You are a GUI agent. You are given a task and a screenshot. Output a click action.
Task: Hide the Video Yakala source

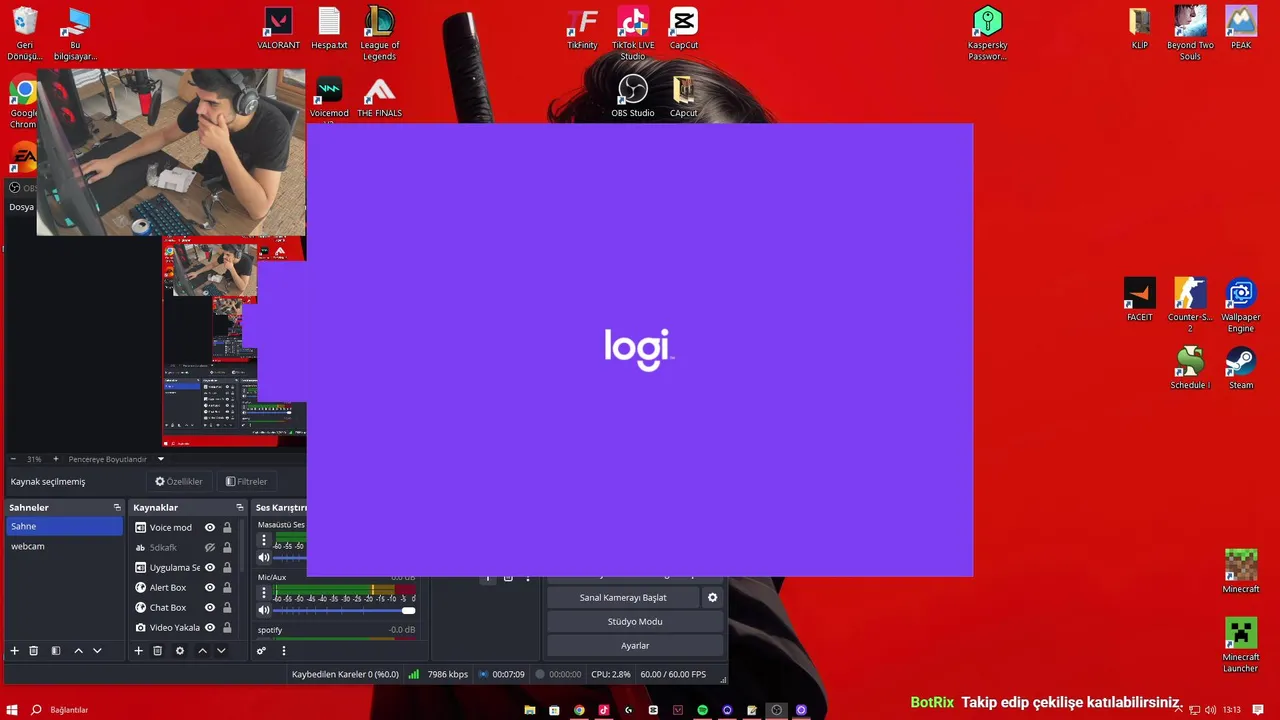[210, 627]
